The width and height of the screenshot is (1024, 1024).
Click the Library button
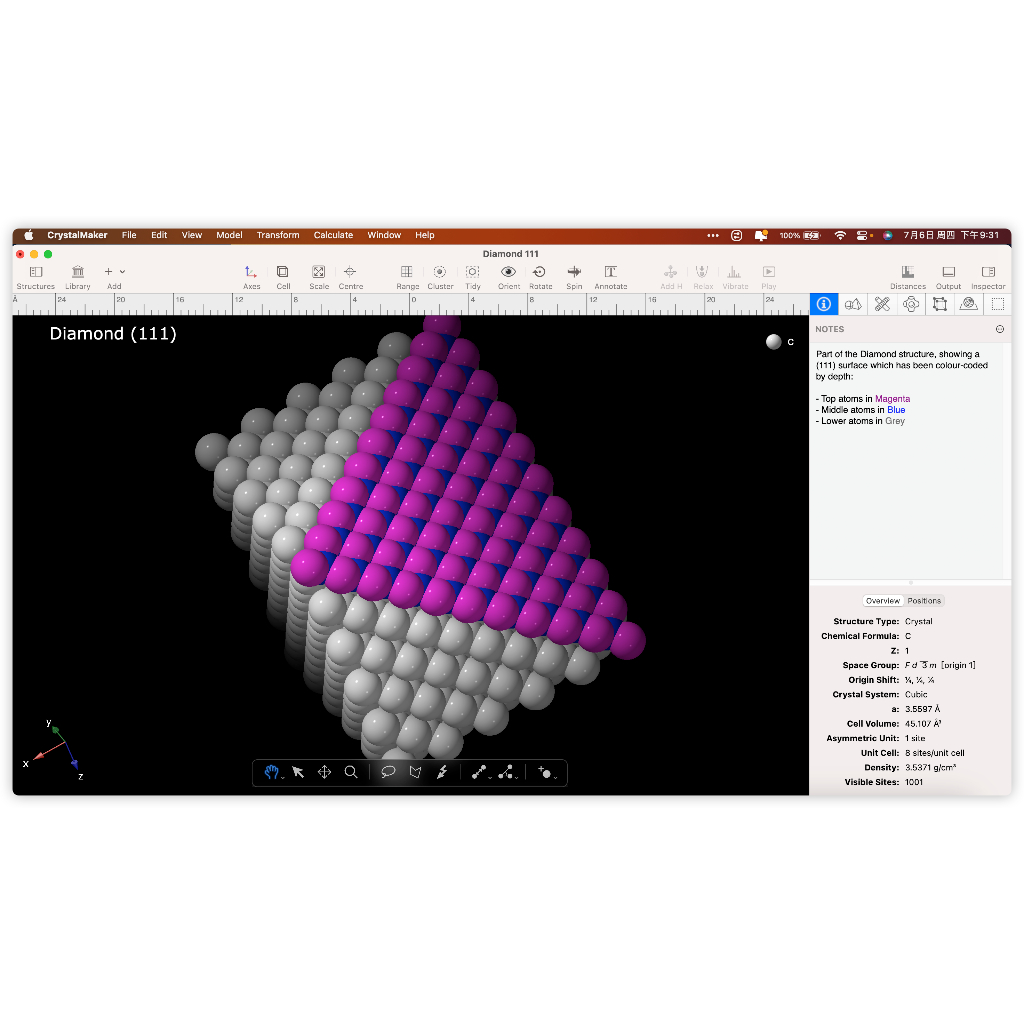pyautogui.click(x=78, y=272)
